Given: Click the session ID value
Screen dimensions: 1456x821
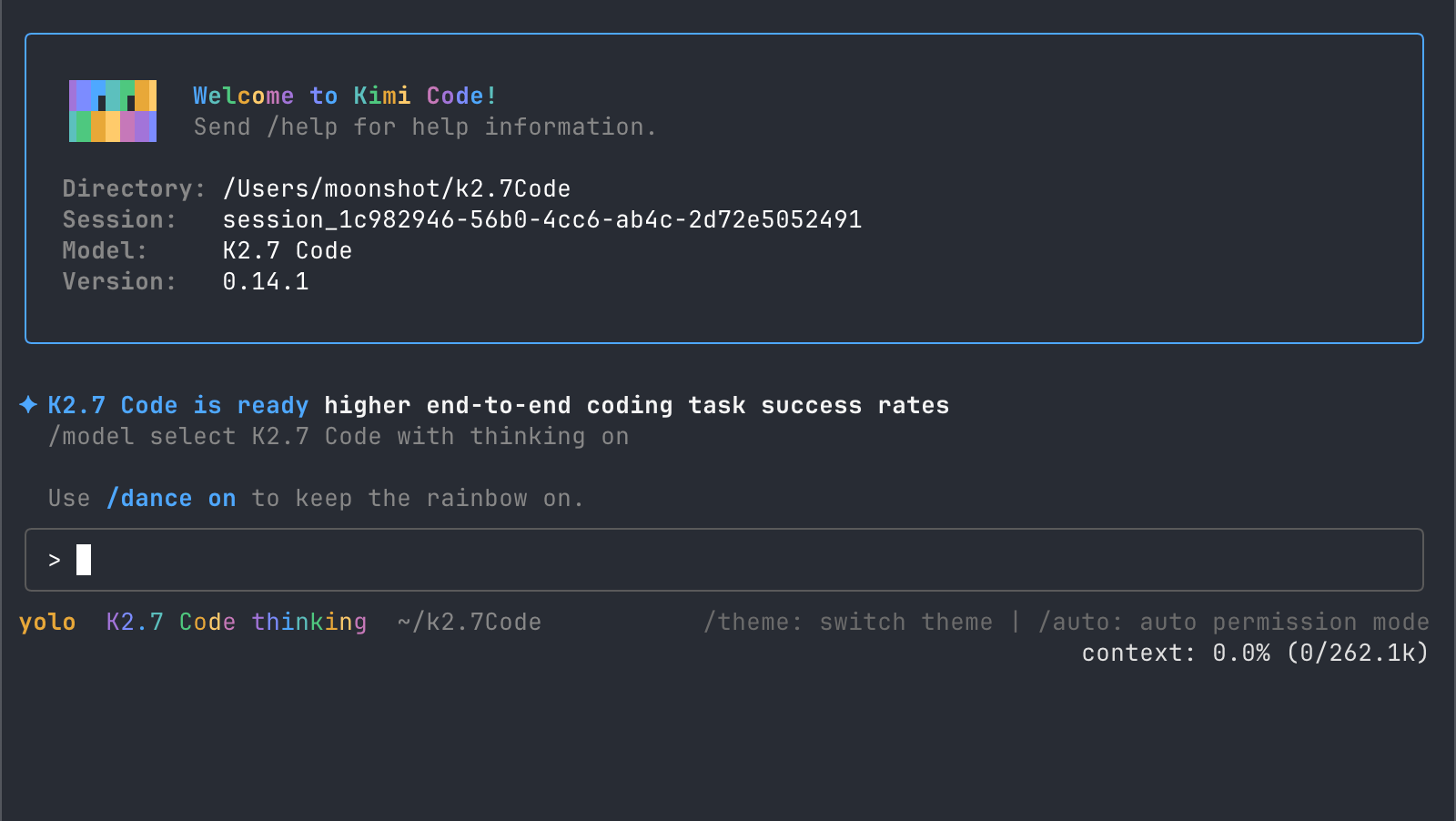Looking at the screenshot, I should 542,219.
